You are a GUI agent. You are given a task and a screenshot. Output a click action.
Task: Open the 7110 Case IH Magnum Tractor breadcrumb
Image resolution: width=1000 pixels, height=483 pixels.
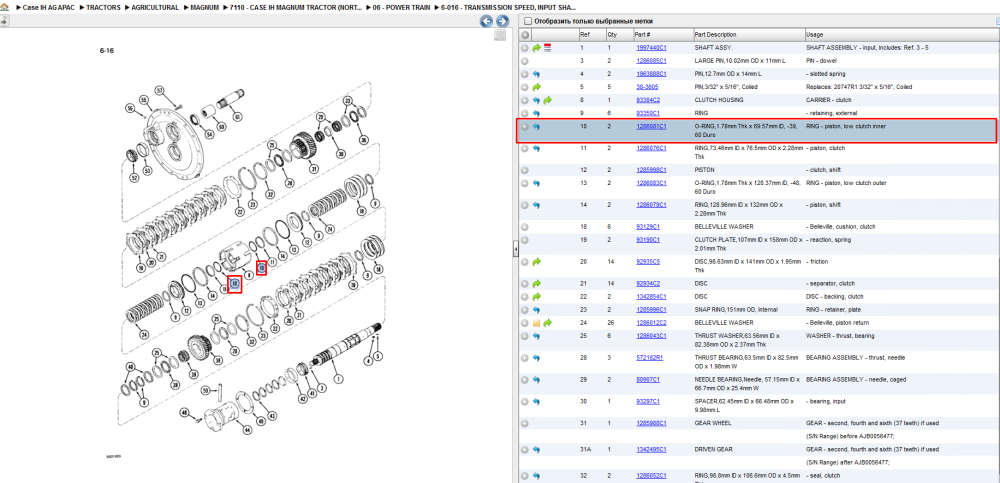point(298,7)
